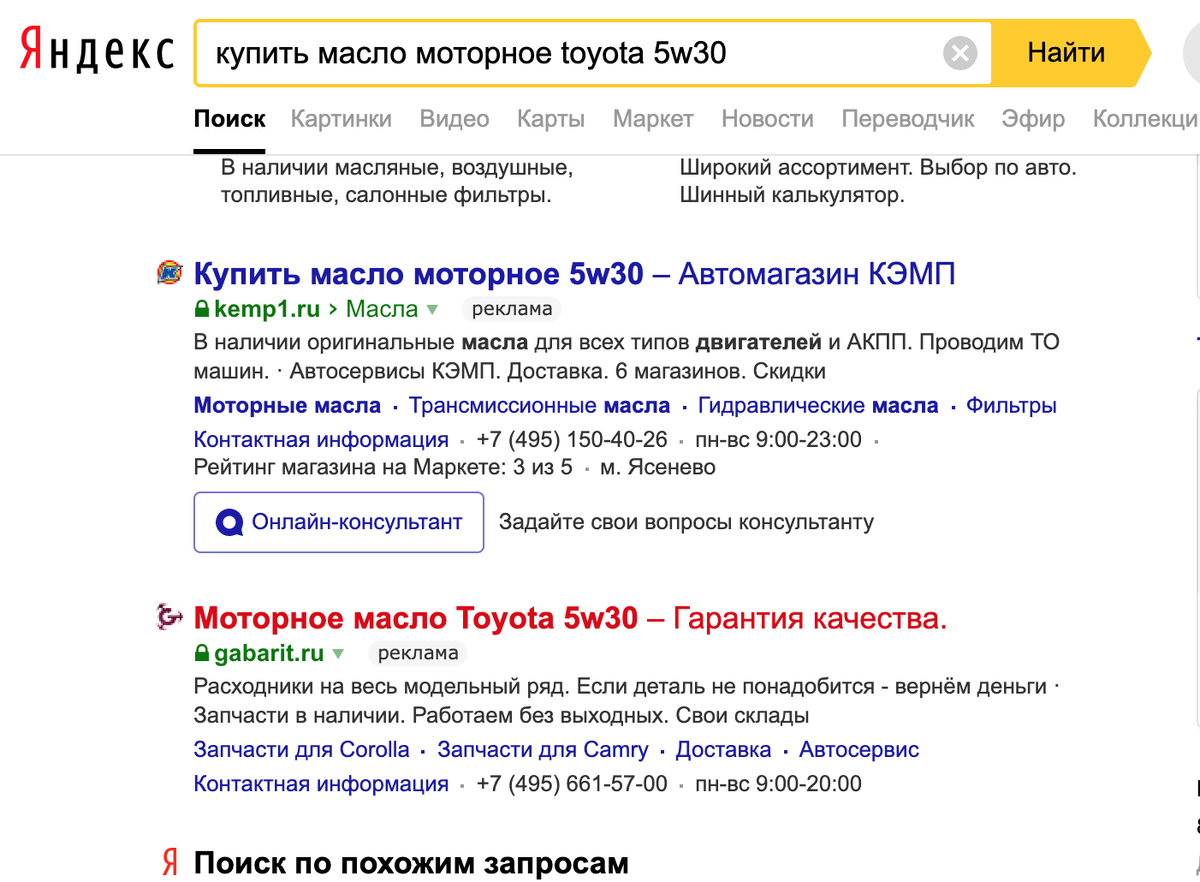
Task: Open the Трансмиссионные масла sitelink
Action: point(539,406)
